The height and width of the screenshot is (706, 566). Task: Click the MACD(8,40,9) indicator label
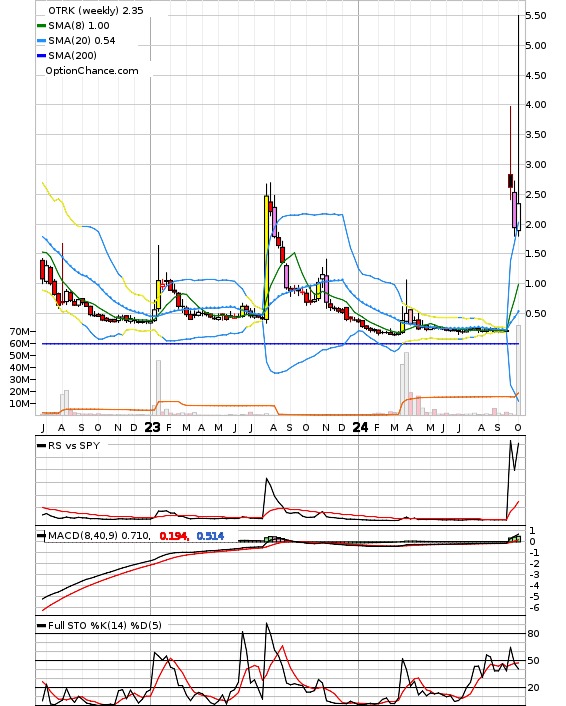[99, 536]
